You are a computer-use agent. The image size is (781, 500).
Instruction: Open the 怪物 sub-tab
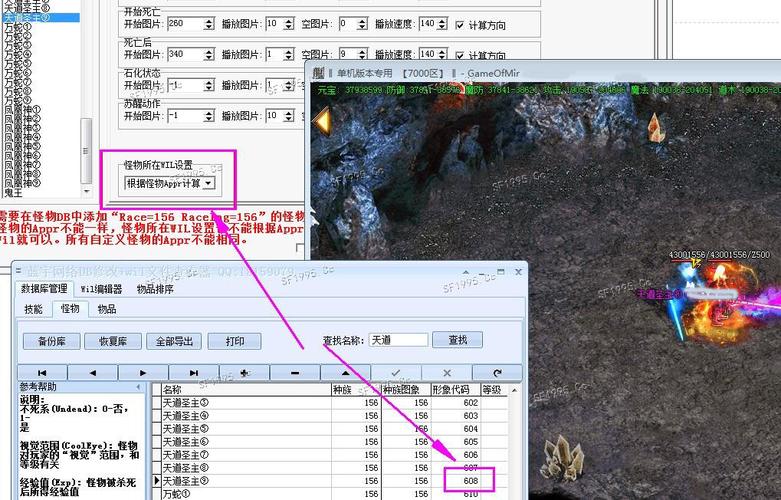pos(70,309)
